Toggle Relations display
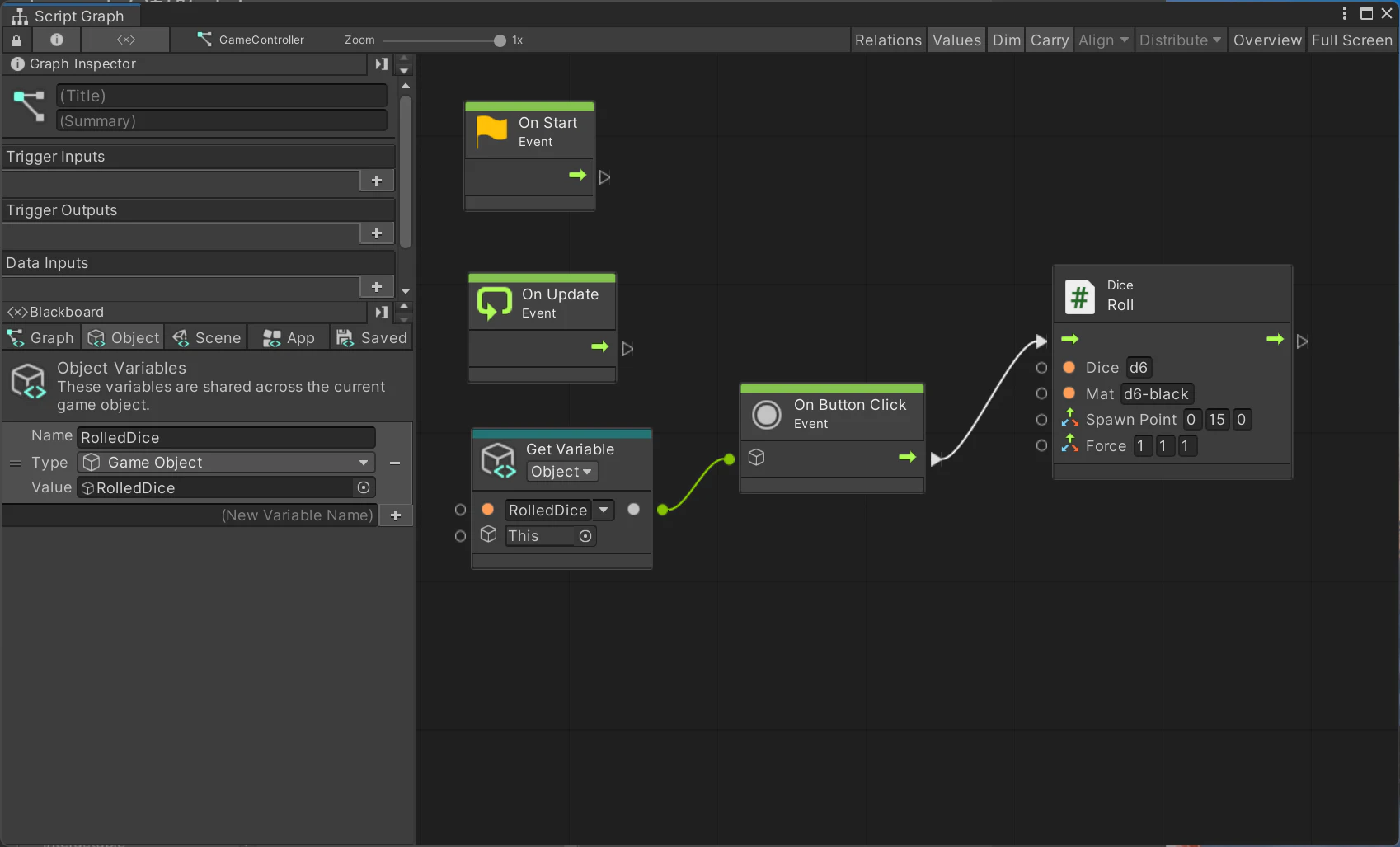Image resolution: width=1400 pixels, height=847 pixels. [x=888, y=40]
